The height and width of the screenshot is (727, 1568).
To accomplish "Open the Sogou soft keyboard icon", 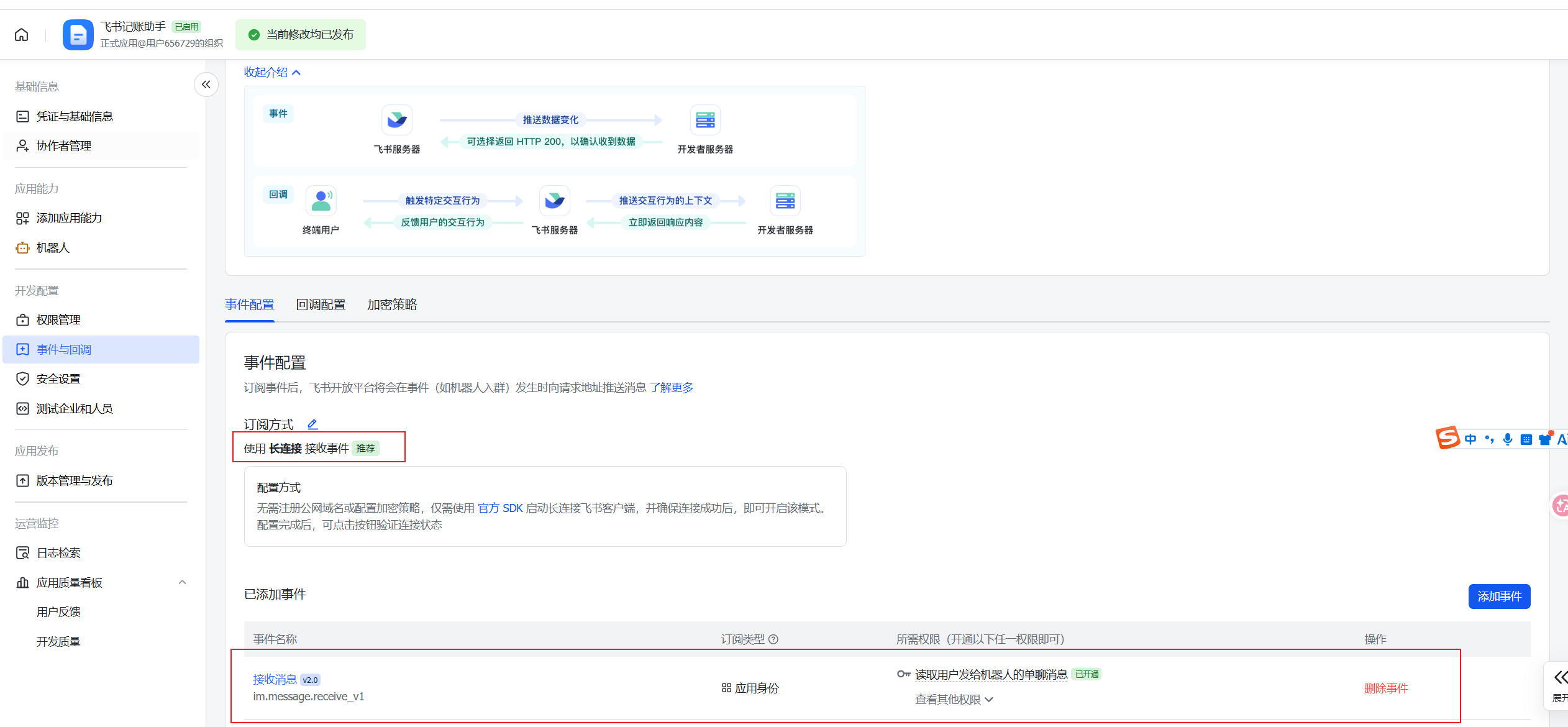I will 1526,439.
